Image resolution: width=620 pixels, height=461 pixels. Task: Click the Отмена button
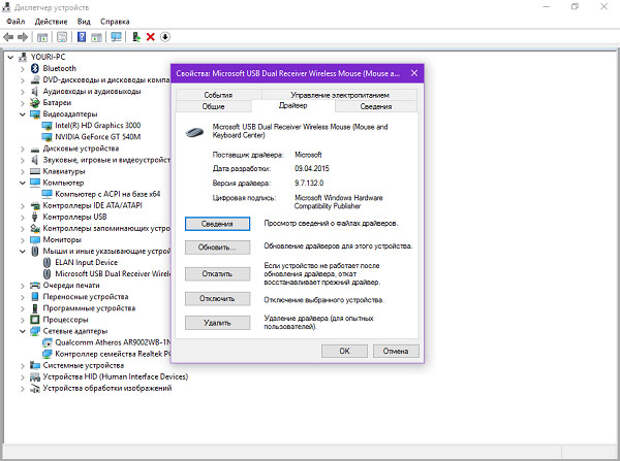click(x=396, y=351)
